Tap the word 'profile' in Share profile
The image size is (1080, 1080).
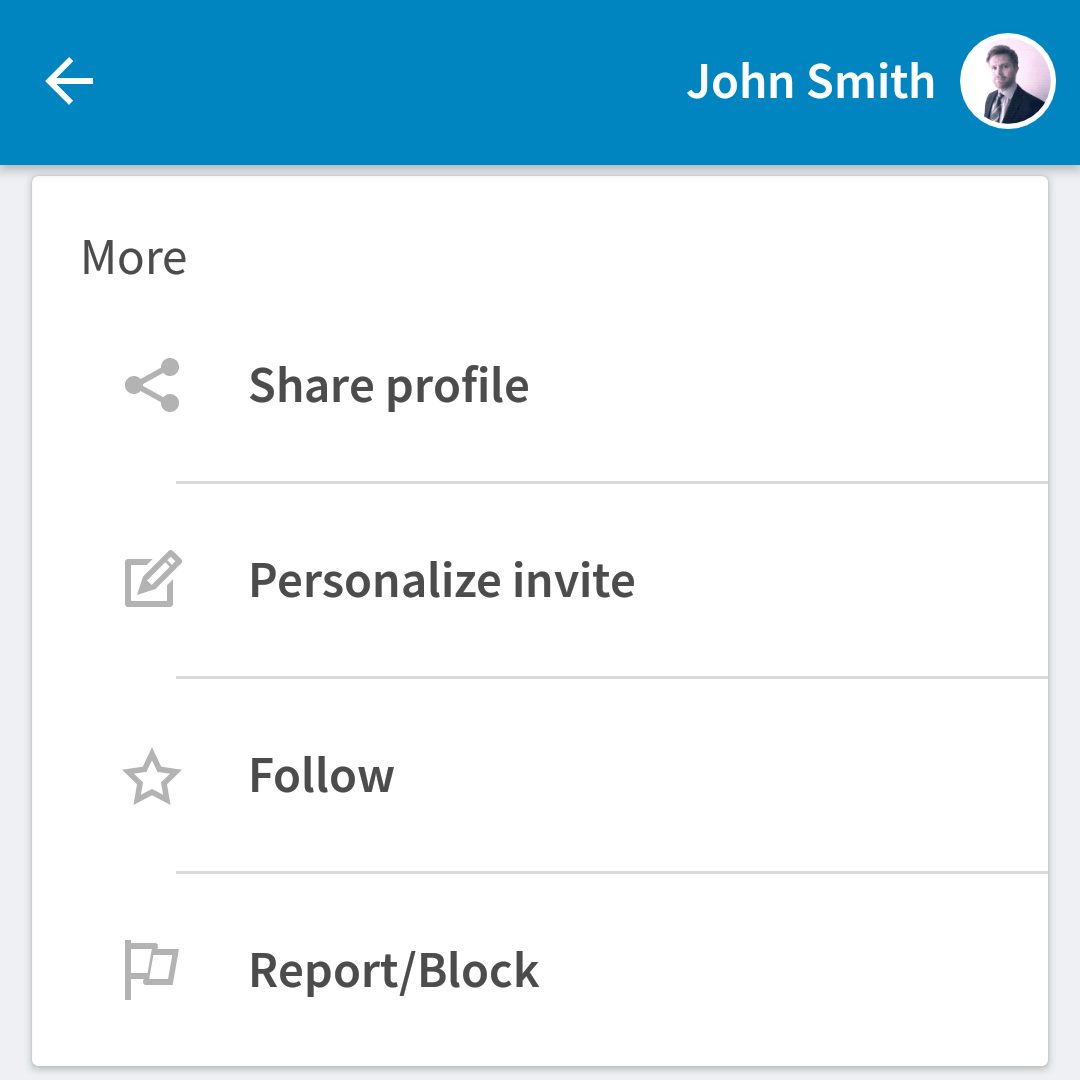click(457, 387)
